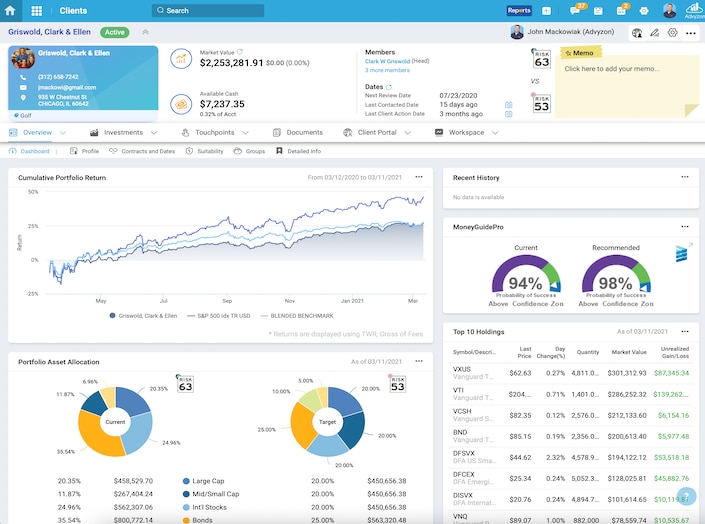Refresh the Dates section icon
Screen dimensions: 705x524
coord(389,87)
